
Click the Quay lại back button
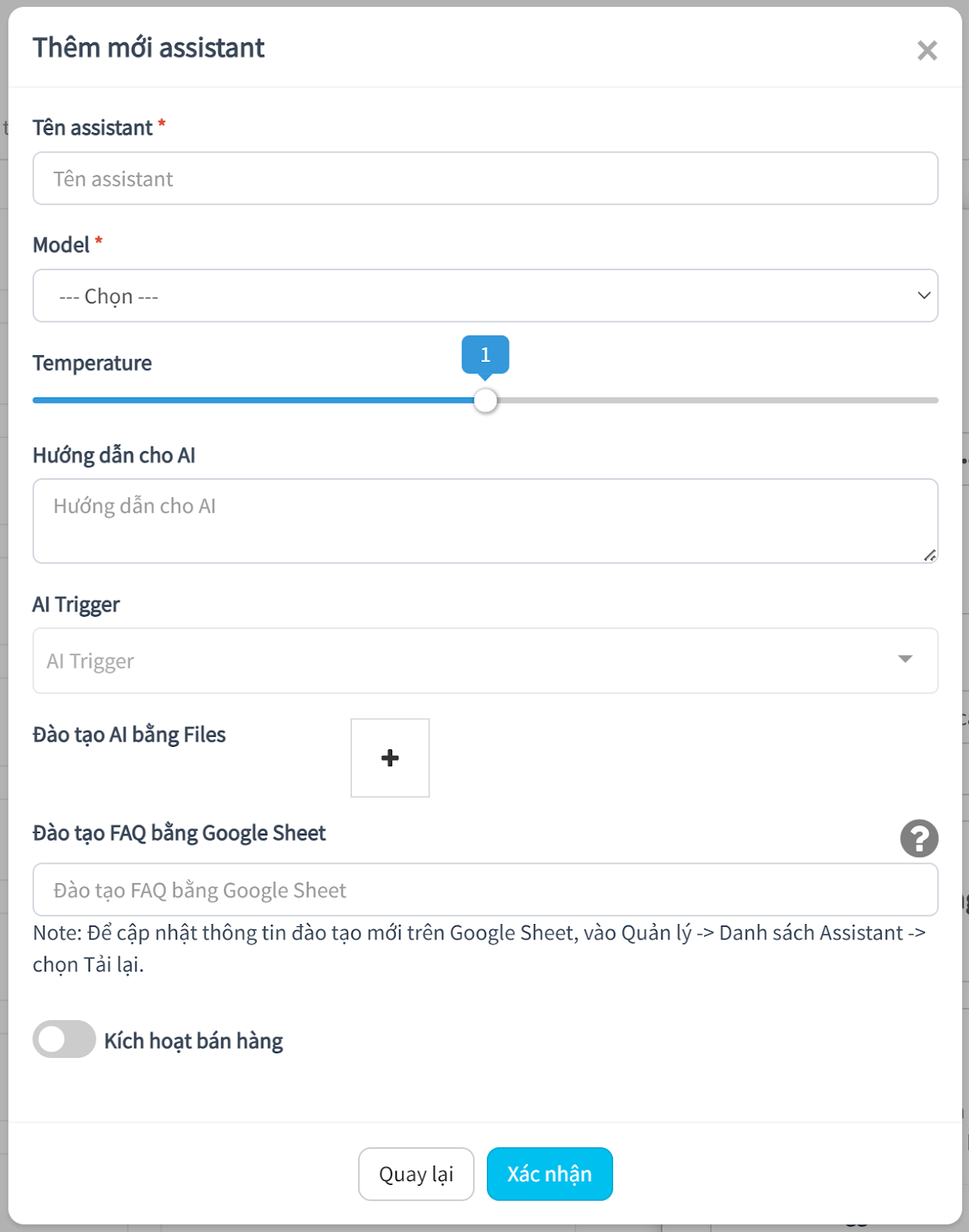pyautogui.click(x=416, y=1174)
